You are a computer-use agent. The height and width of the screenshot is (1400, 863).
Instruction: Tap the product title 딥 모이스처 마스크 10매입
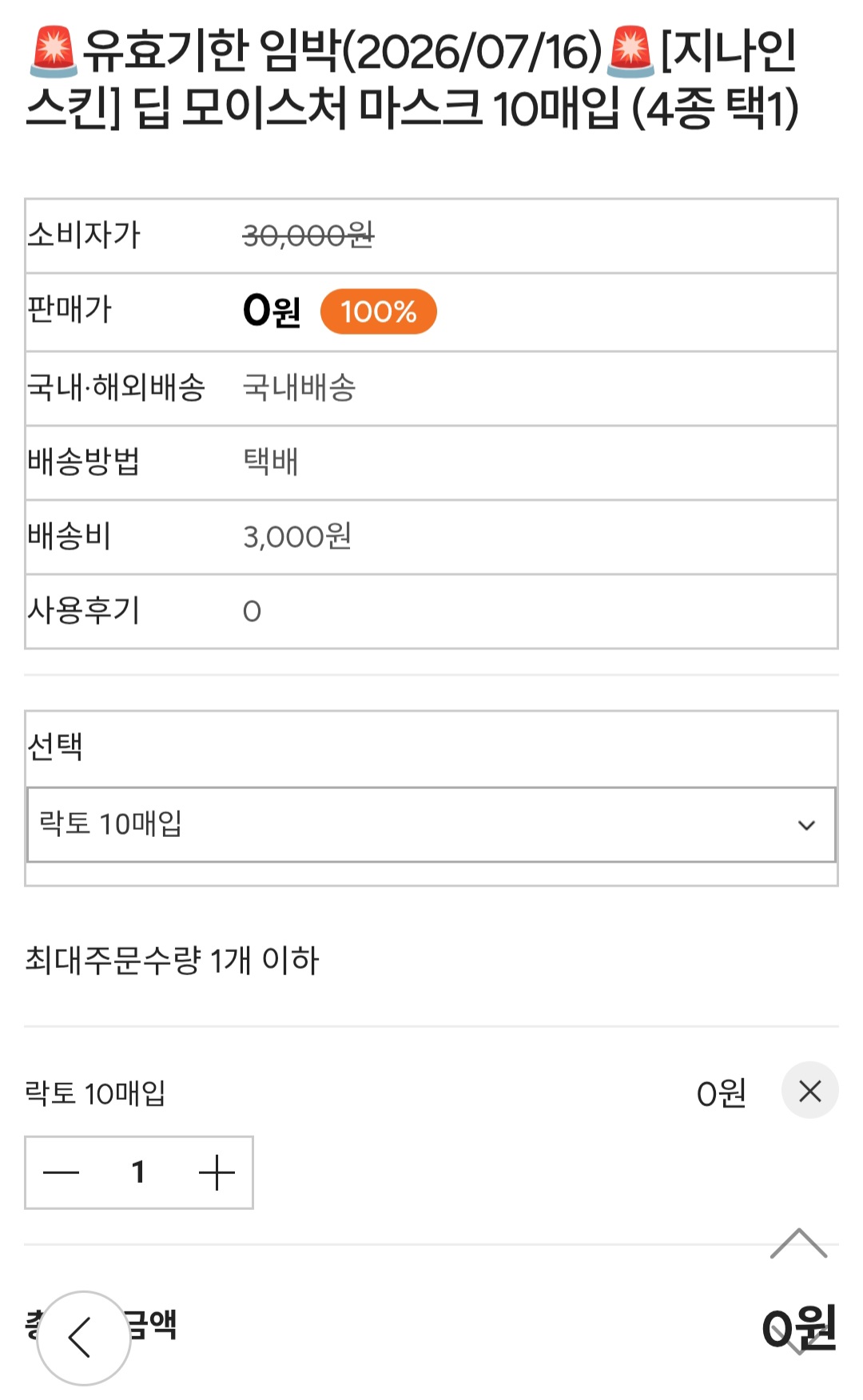click(416, 108)
